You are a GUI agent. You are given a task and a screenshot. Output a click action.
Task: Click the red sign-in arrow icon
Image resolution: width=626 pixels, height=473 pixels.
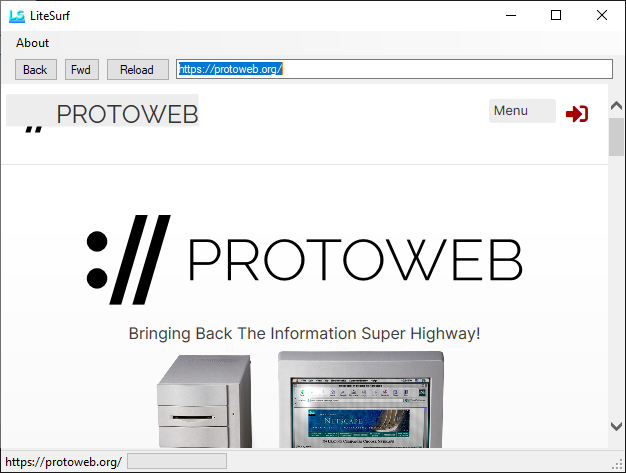(577, 114)
